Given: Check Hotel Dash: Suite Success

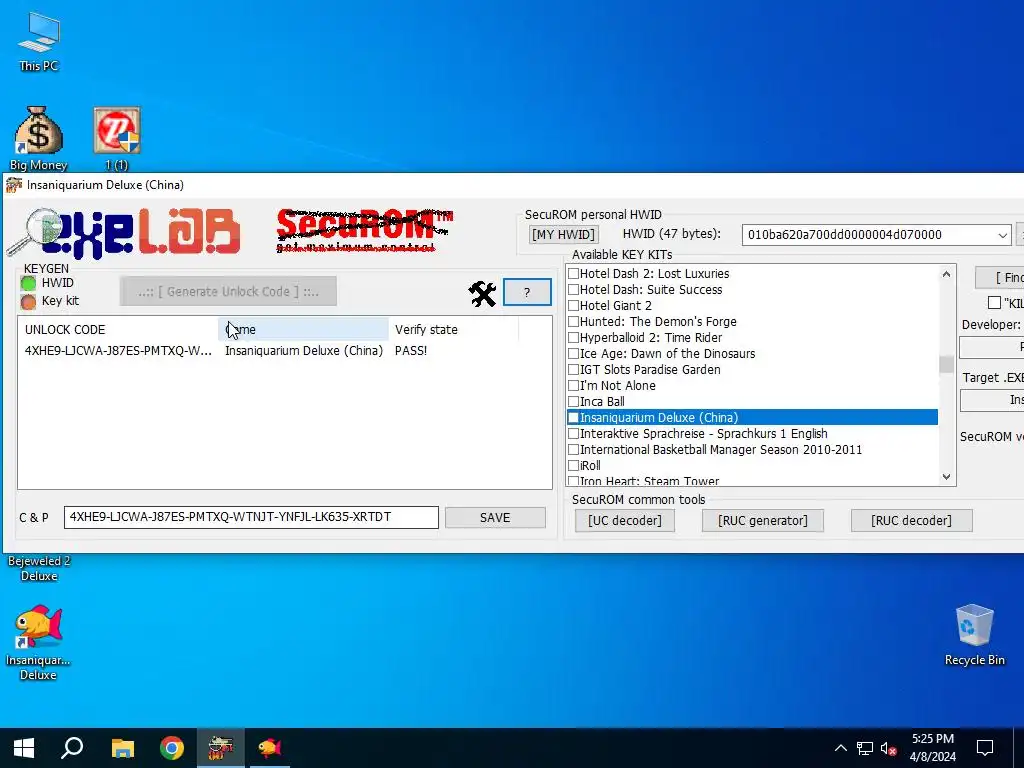Looking at the screenshot, I should 573,289.
